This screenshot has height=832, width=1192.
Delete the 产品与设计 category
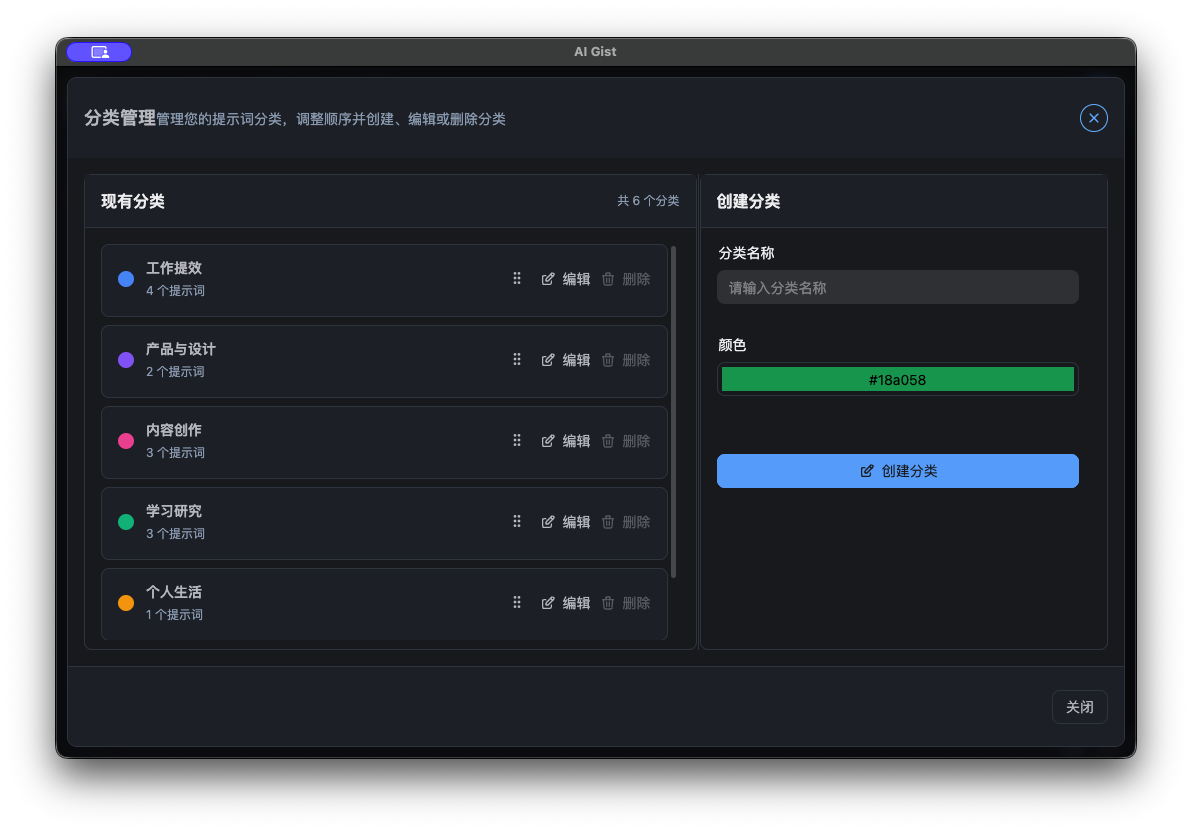click(x=626, y=360)
